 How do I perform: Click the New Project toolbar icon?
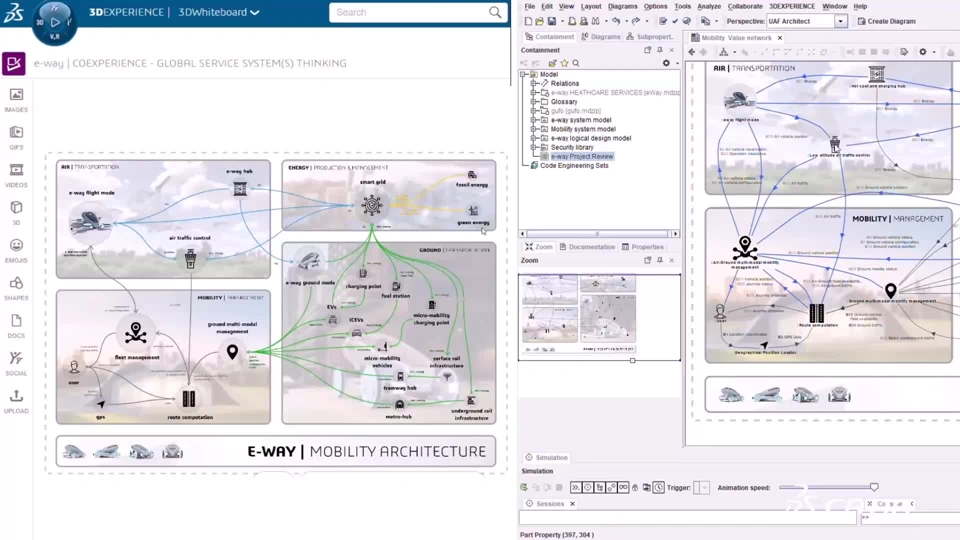528,21
